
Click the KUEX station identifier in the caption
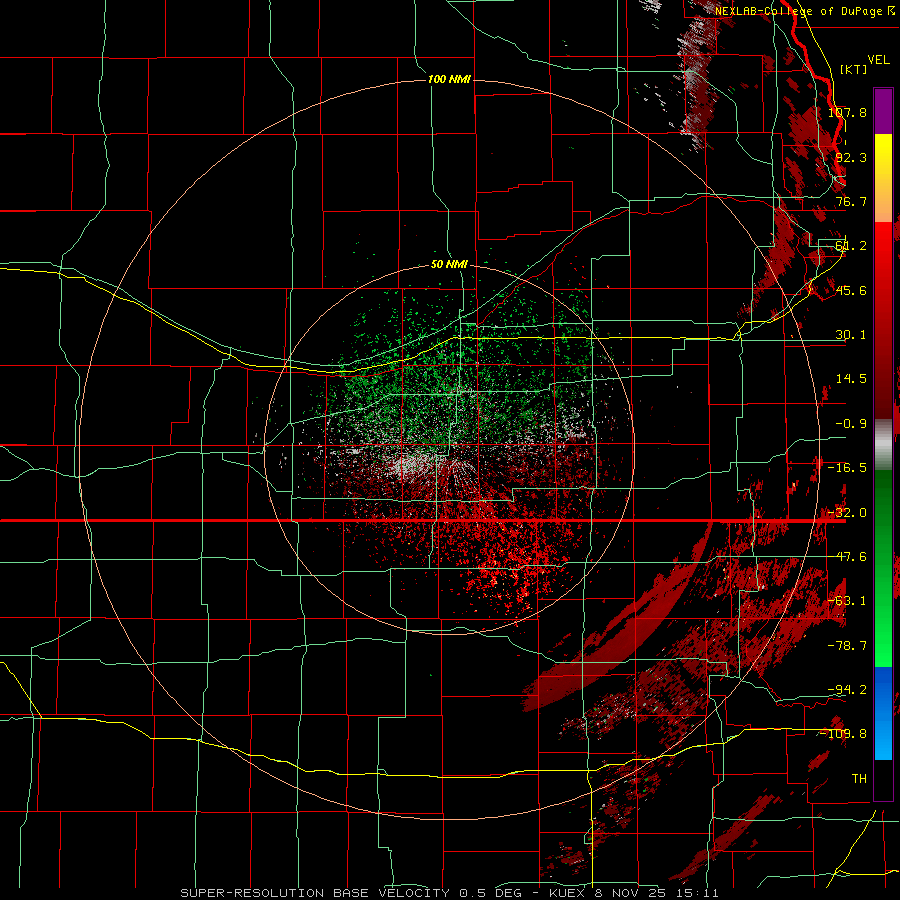(x=569, y=893)
